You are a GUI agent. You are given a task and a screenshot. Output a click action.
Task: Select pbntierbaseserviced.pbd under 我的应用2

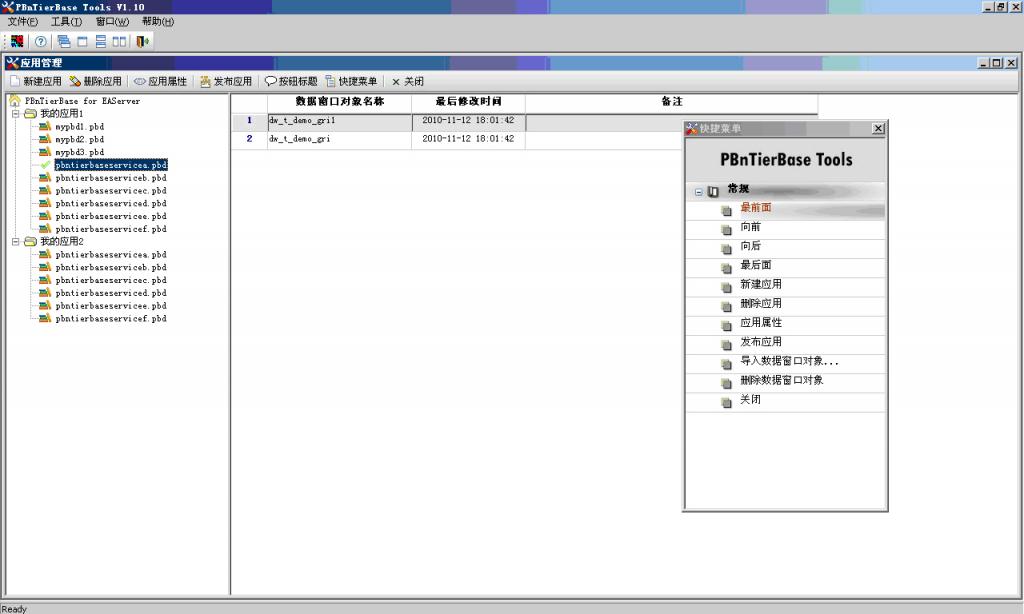(x=111, y=293)
